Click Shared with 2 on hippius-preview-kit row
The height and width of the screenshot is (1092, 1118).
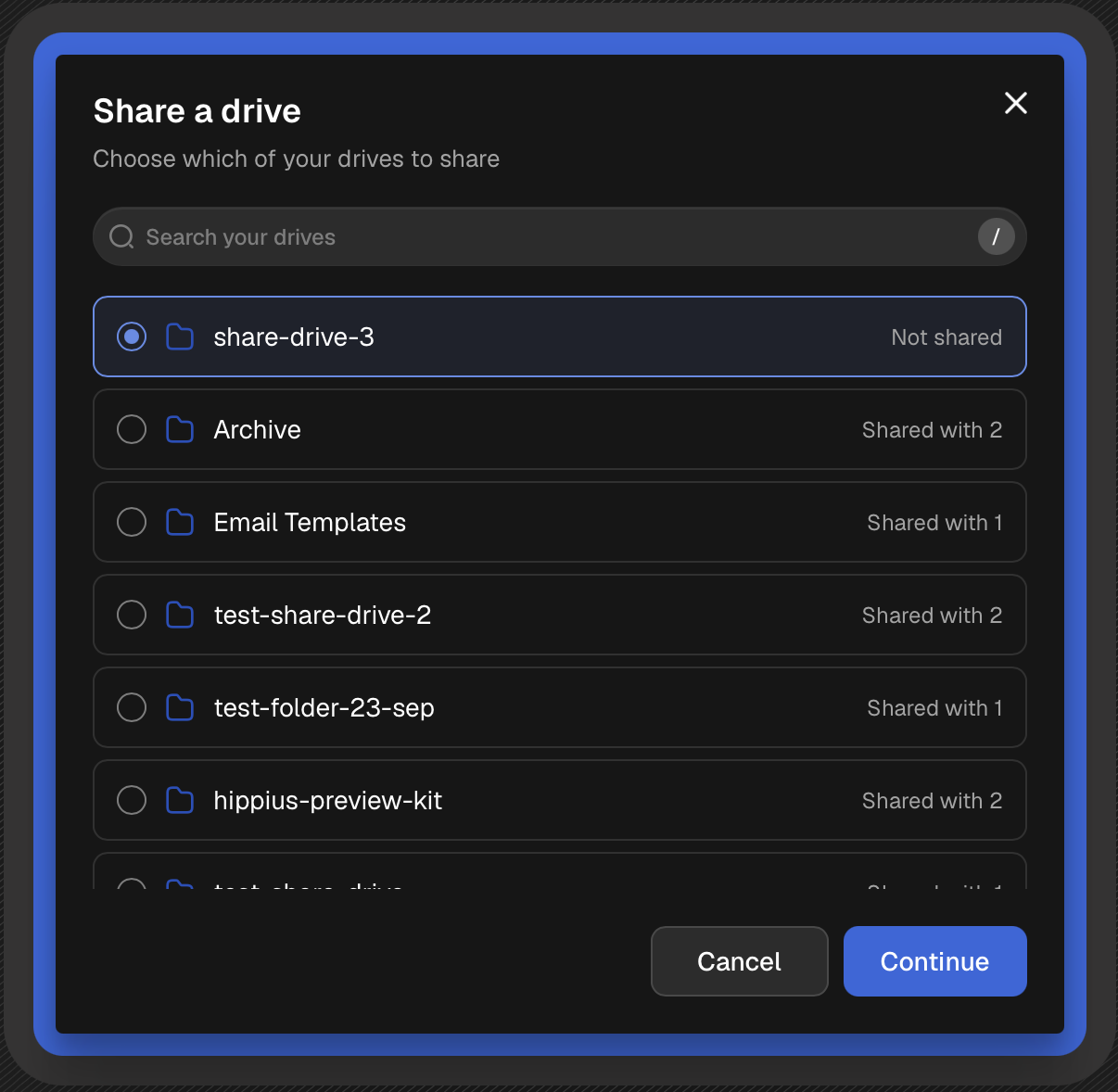pos(932,801)
